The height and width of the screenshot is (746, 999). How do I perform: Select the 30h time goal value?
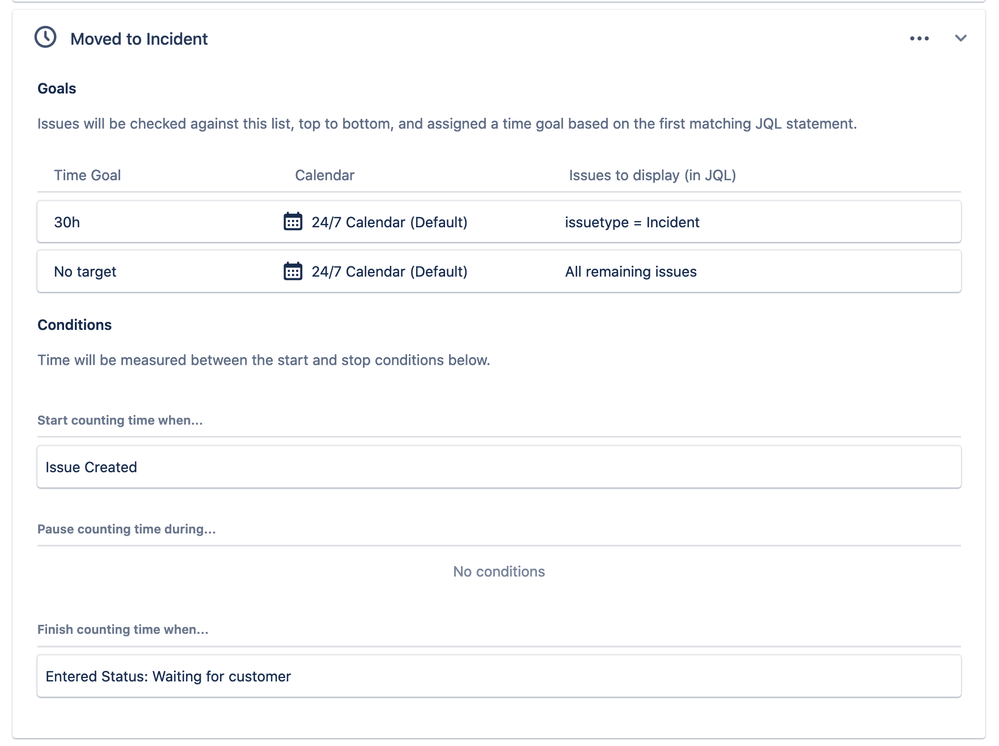click(x=67, y=222)
